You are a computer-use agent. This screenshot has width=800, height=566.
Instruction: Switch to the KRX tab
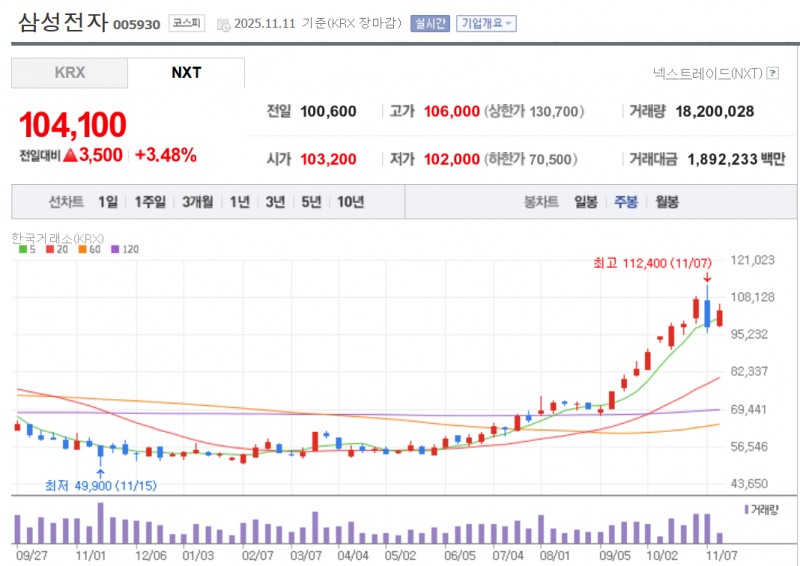(69, 72)
